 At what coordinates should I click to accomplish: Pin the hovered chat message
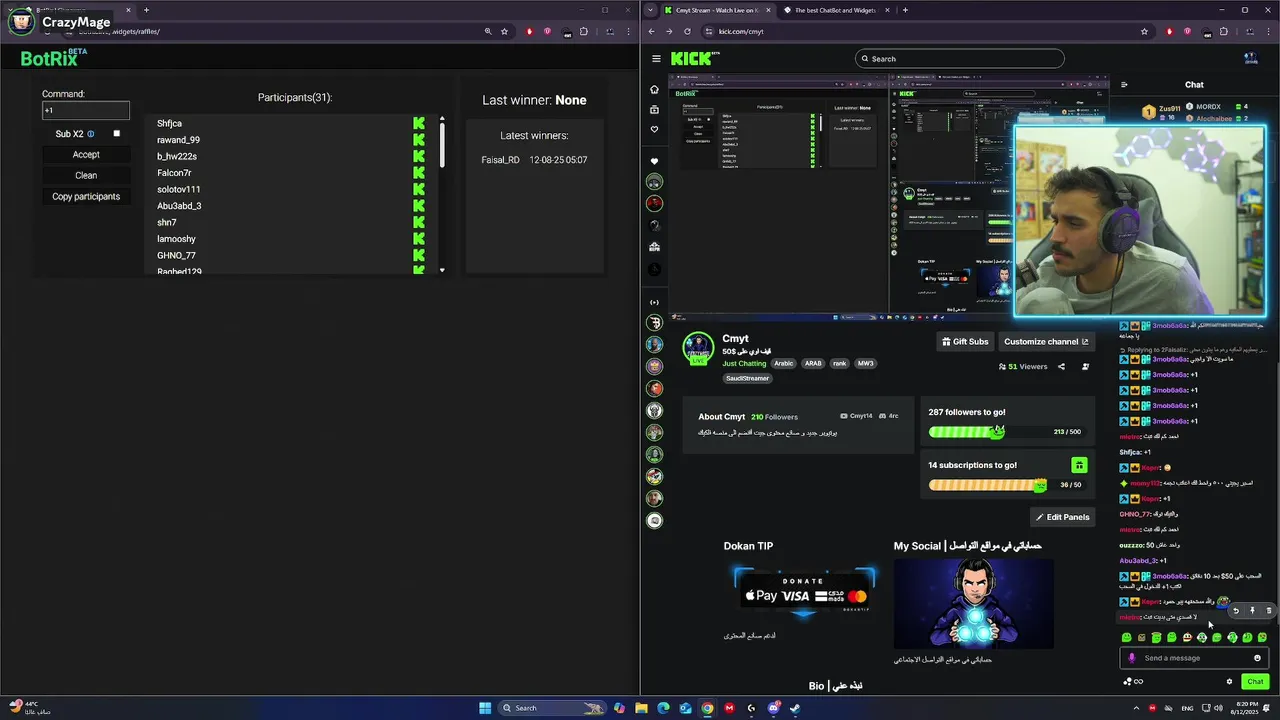[x=1252, y=611]
